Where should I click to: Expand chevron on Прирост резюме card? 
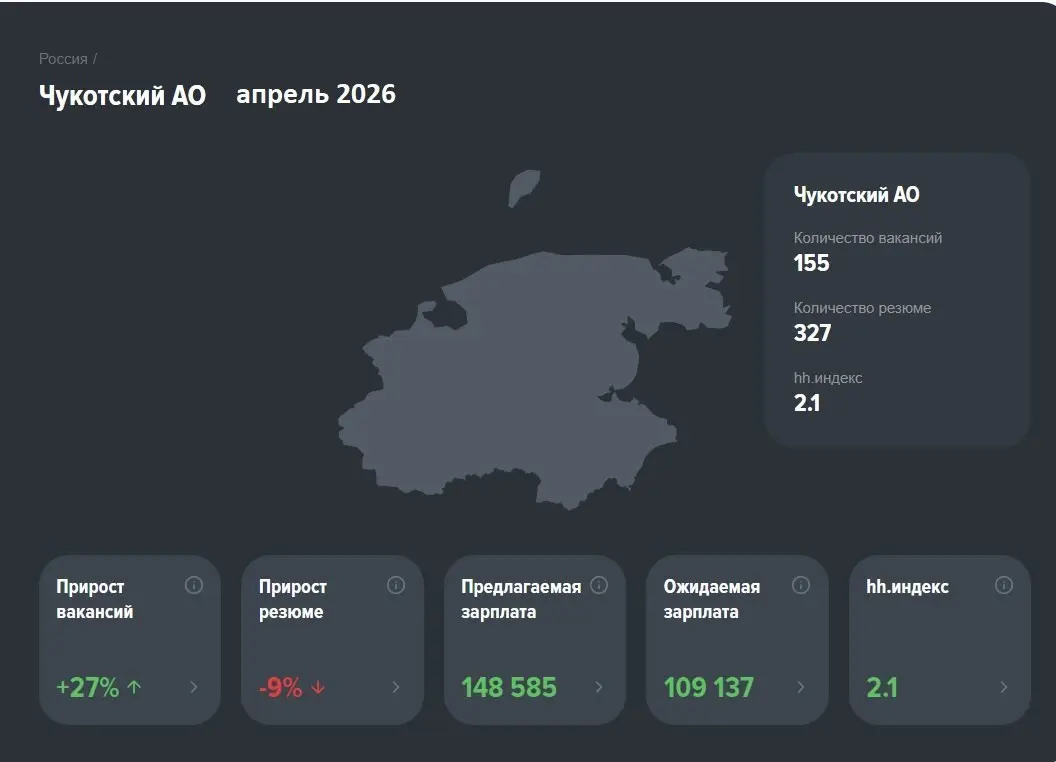point(396,687)
